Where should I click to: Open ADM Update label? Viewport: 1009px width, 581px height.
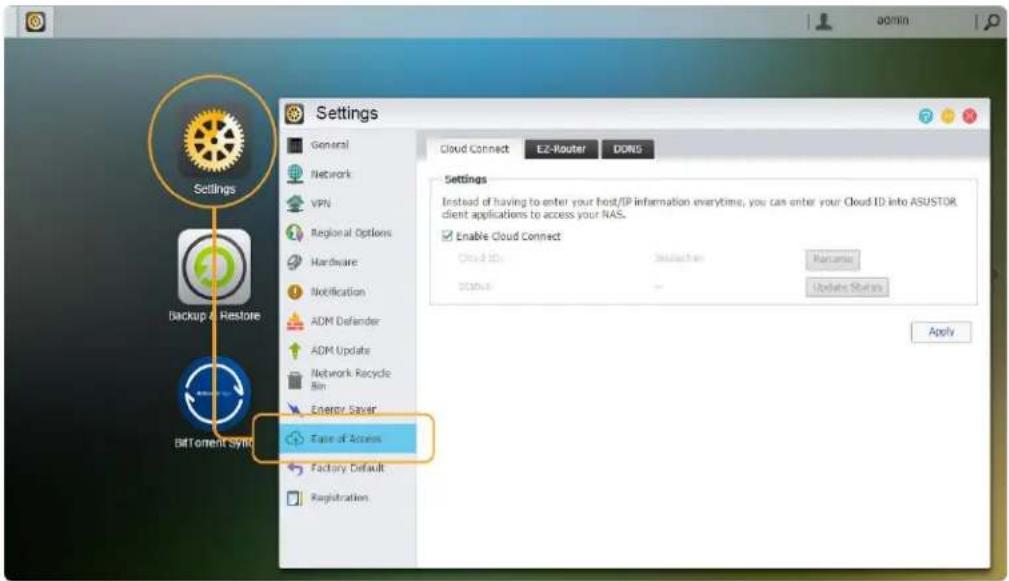(340, 351)
